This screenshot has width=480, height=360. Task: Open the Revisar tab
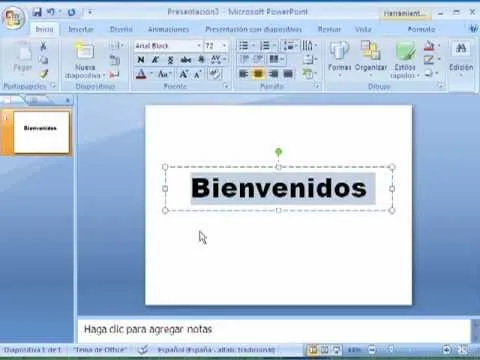[x=329, y=29]
